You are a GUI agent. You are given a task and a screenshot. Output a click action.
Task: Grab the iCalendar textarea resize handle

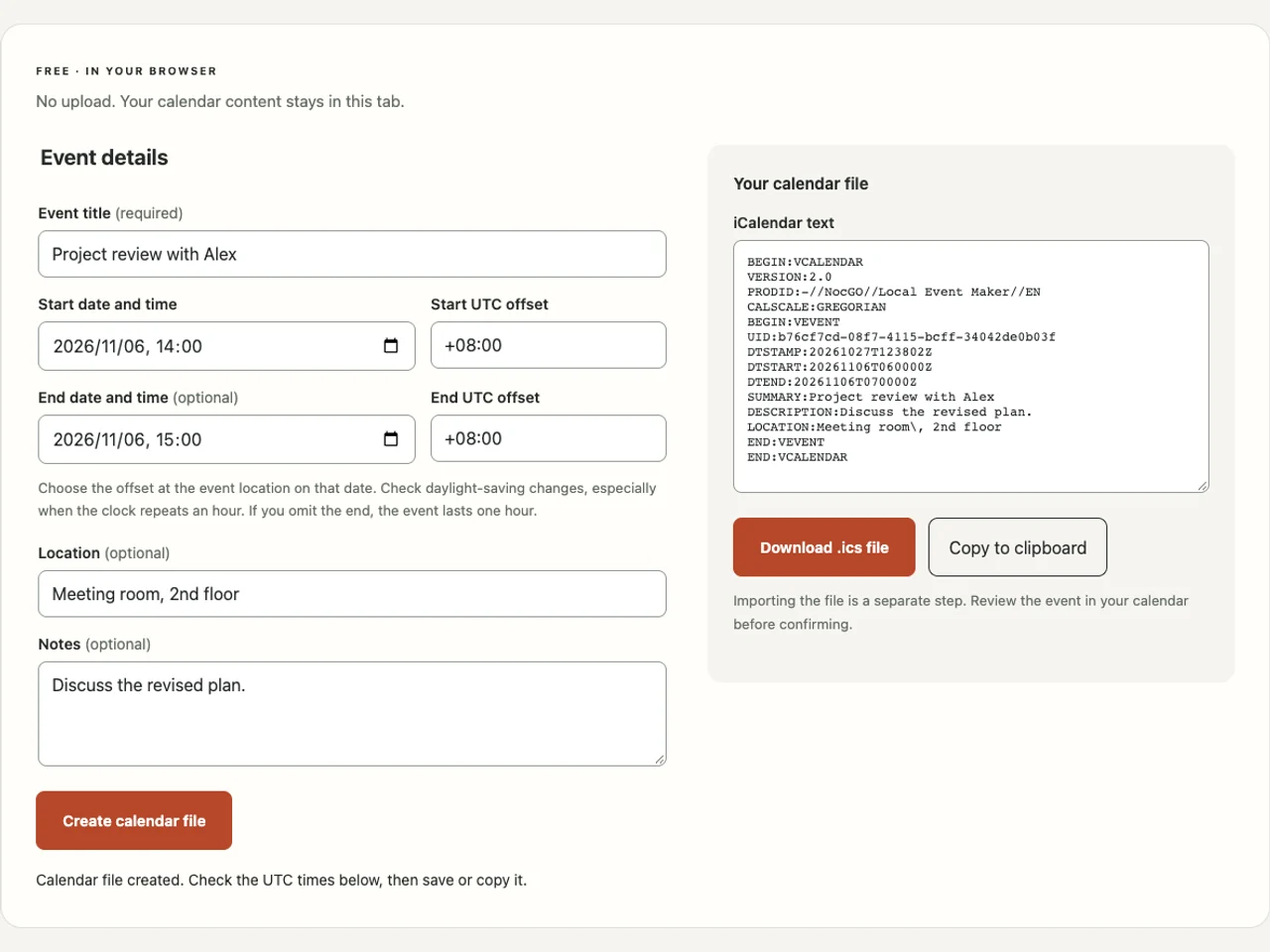pyautogui.click(x=1203, y=486)
